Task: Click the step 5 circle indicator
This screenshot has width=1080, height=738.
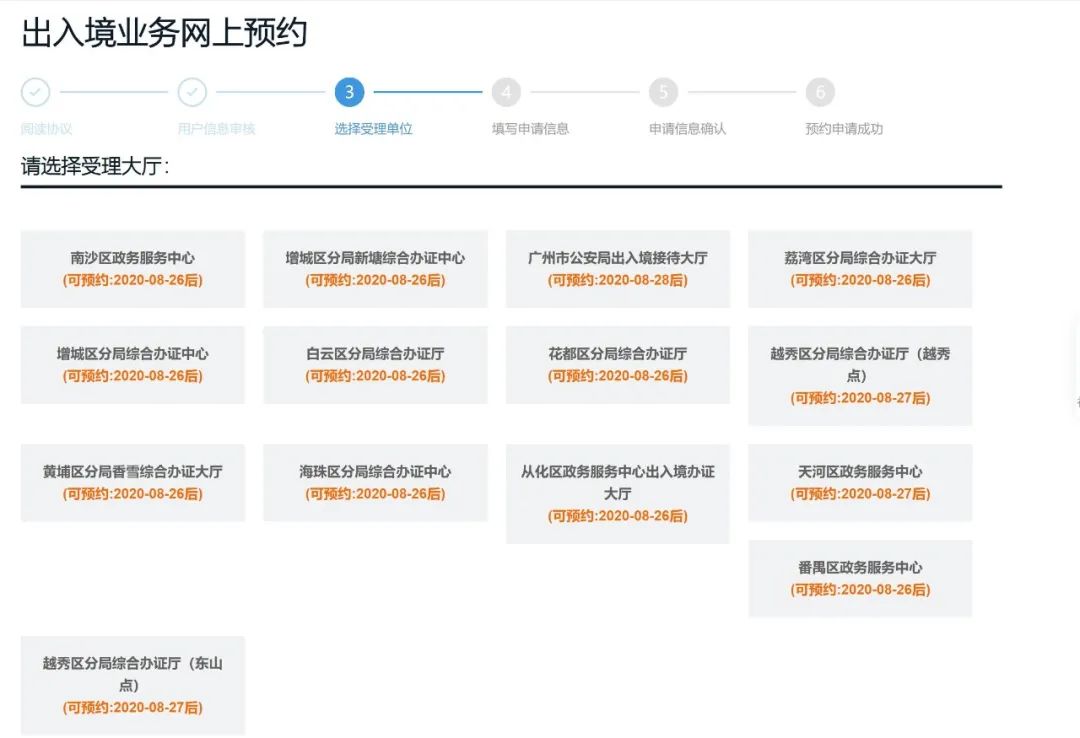Action: click(663, 93)
